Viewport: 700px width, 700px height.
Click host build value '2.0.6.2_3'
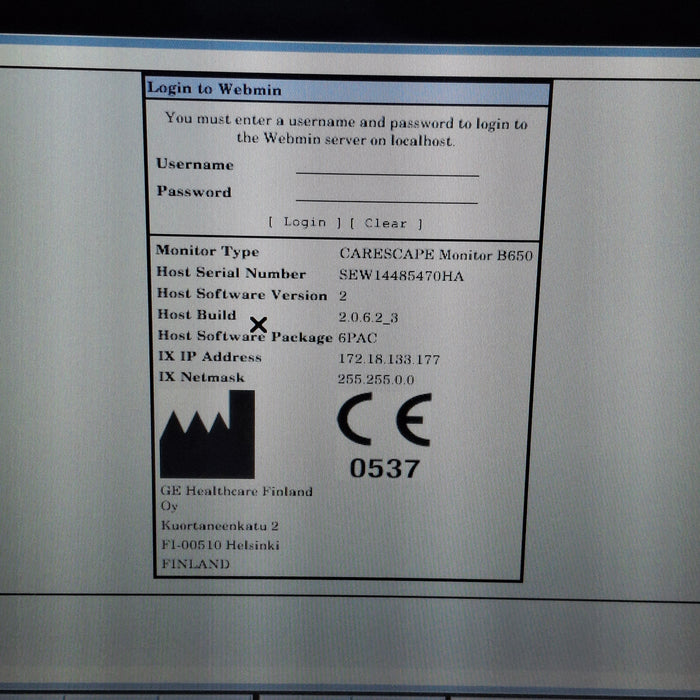pos(368,317)
